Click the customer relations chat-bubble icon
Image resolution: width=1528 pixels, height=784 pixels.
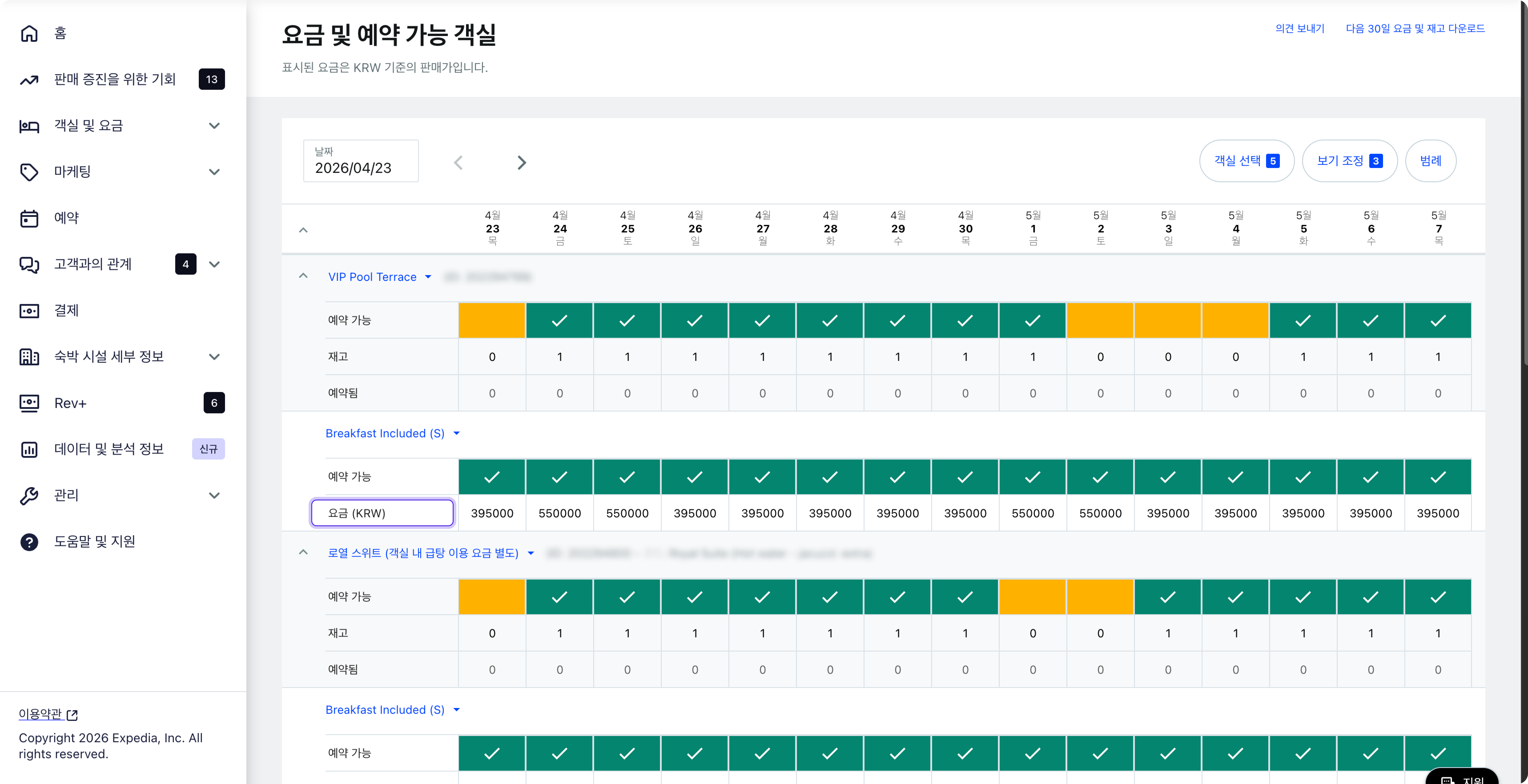coord(29,264)
